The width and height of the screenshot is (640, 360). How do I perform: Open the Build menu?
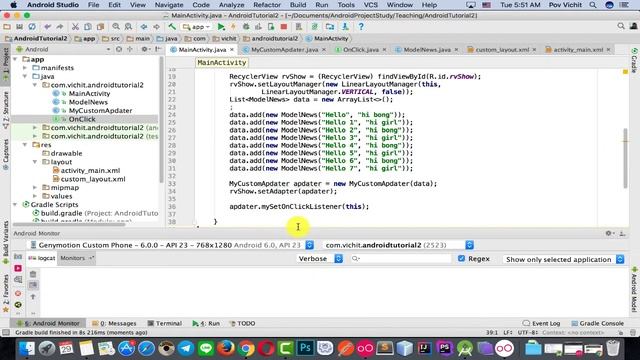pyautogui.click(x=298, y=5)
